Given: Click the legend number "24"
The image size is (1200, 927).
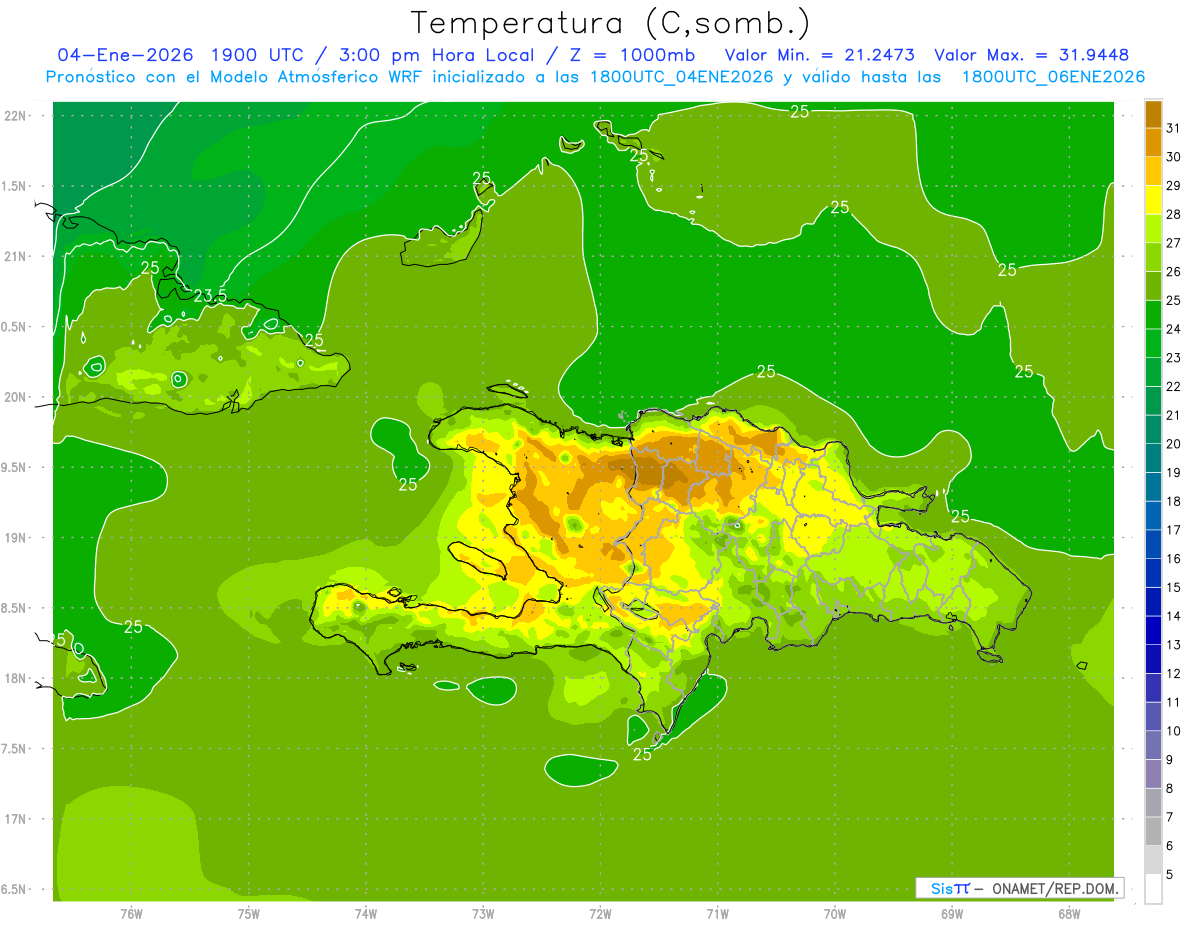Looking at the screenshot, I should coord(1173,329).
